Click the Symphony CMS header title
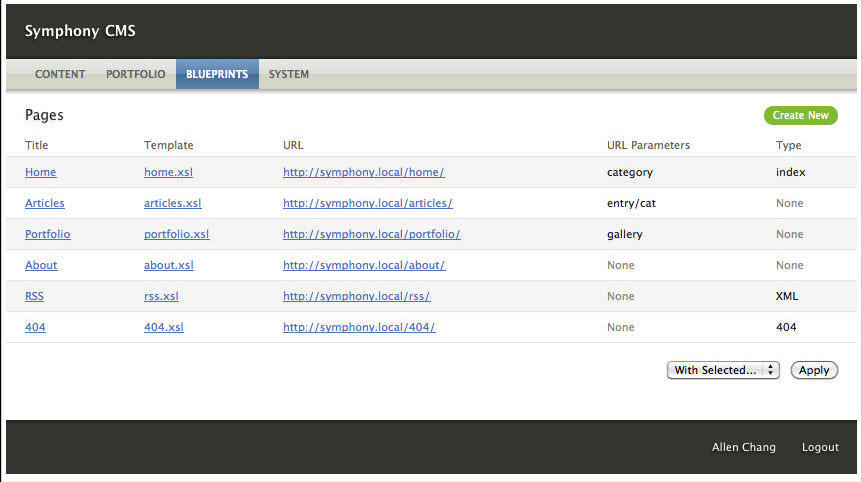862x482 pixels. tap(80, 31)
